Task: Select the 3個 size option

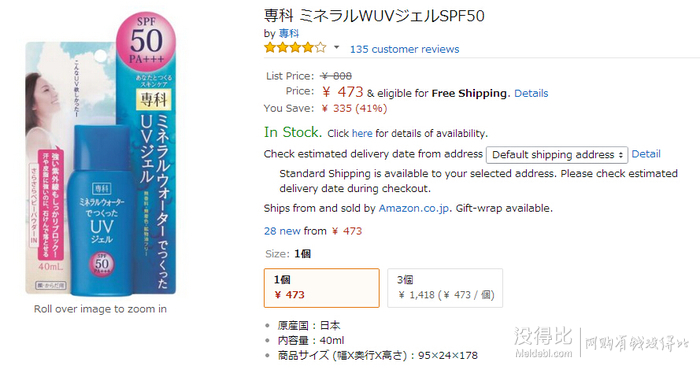Action: click(x=445, y=288)
